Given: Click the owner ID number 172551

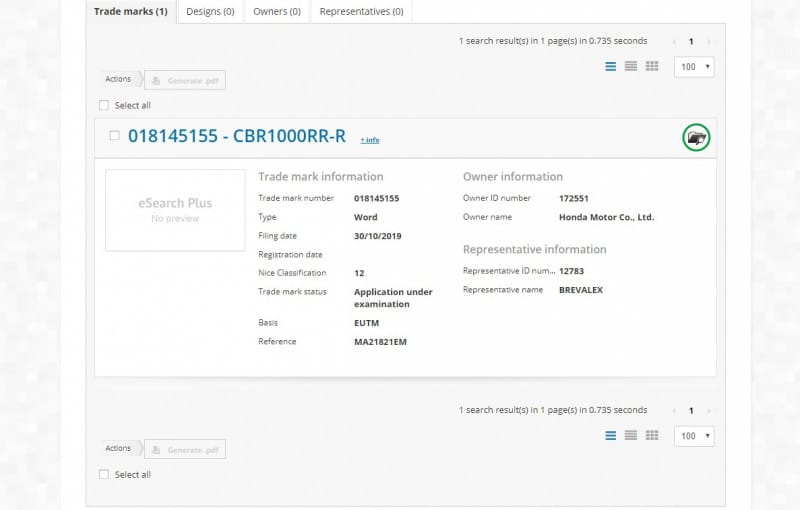Looking at the screenshot, I should pos(573,198).
